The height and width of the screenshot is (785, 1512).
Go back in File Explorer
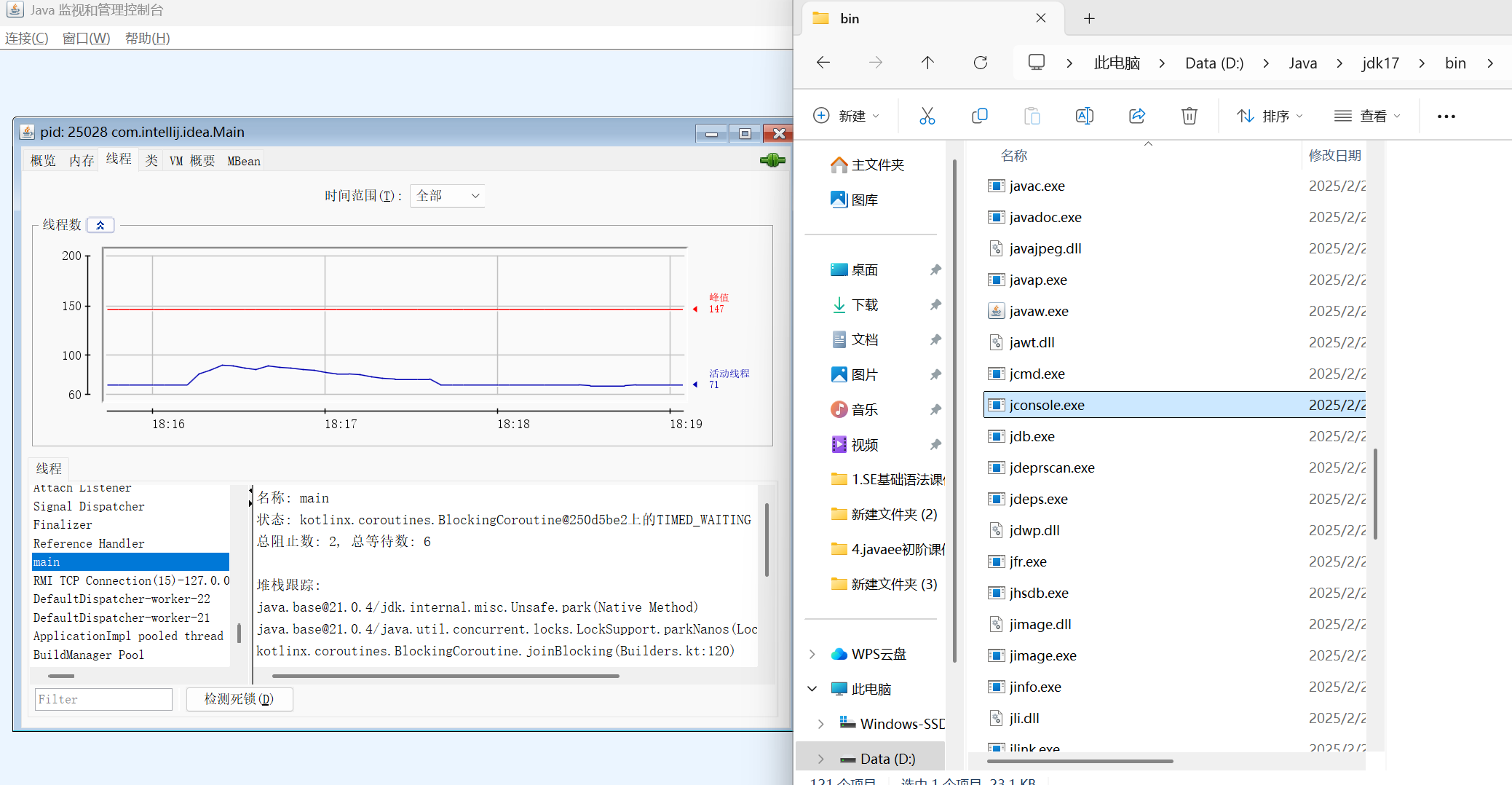[823, 63]
